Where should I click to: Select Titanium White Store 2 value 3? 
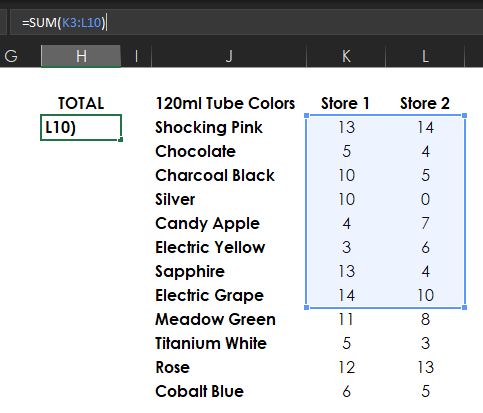click(425, 343)
